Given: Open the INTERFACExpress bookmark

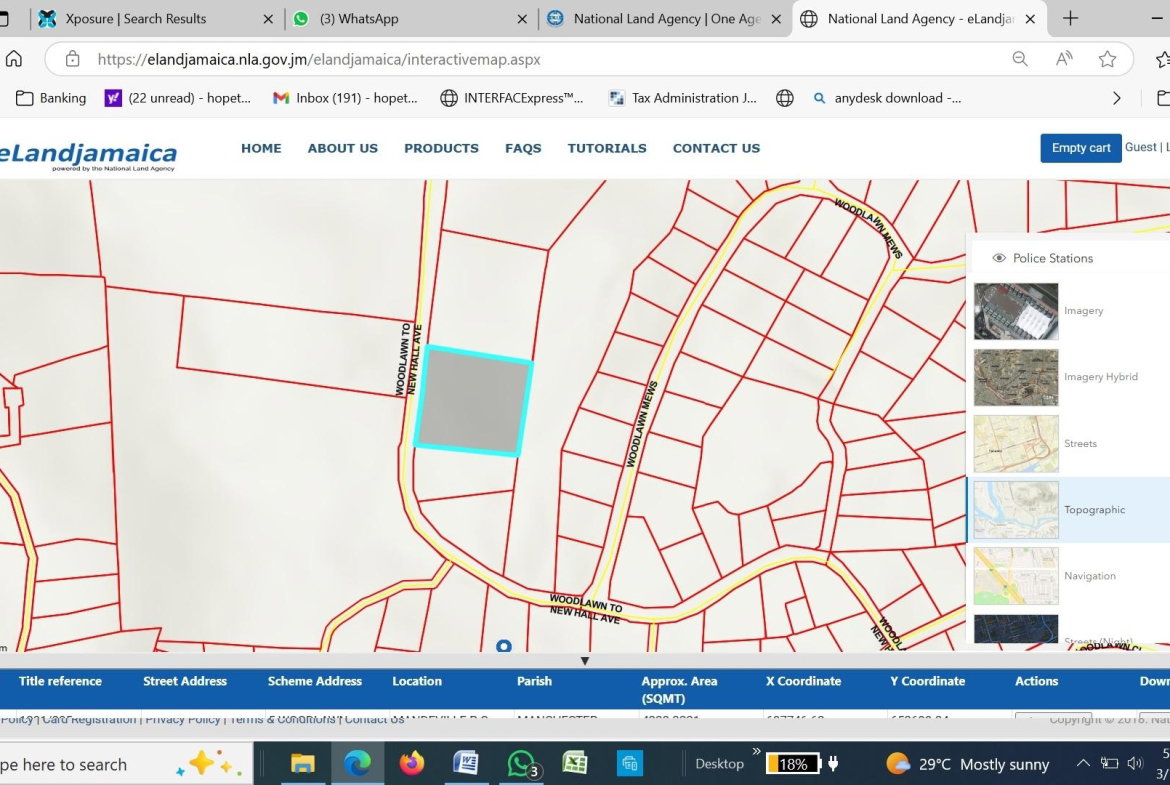Looking at the screenshot, I should tap(512, 98).
